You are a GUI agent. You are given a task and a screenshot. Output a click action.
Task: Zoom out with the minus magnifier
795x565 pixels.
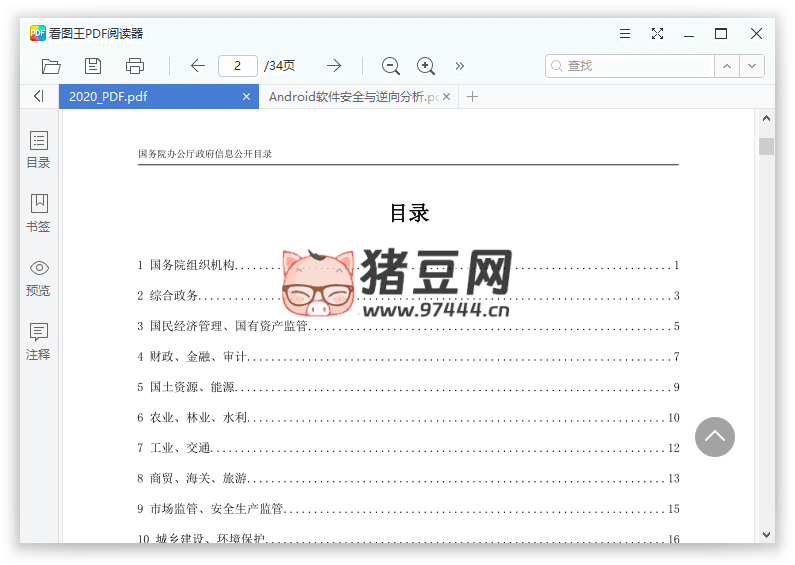[391, 66]
